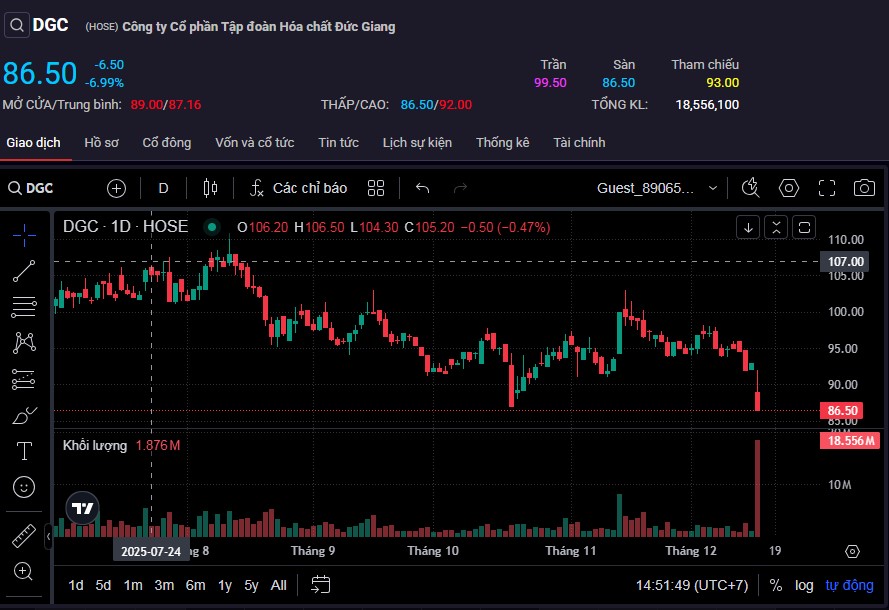The image size is (889, 610).
Task: Open the D interval timeframe selector
Action: coord(164,188)
